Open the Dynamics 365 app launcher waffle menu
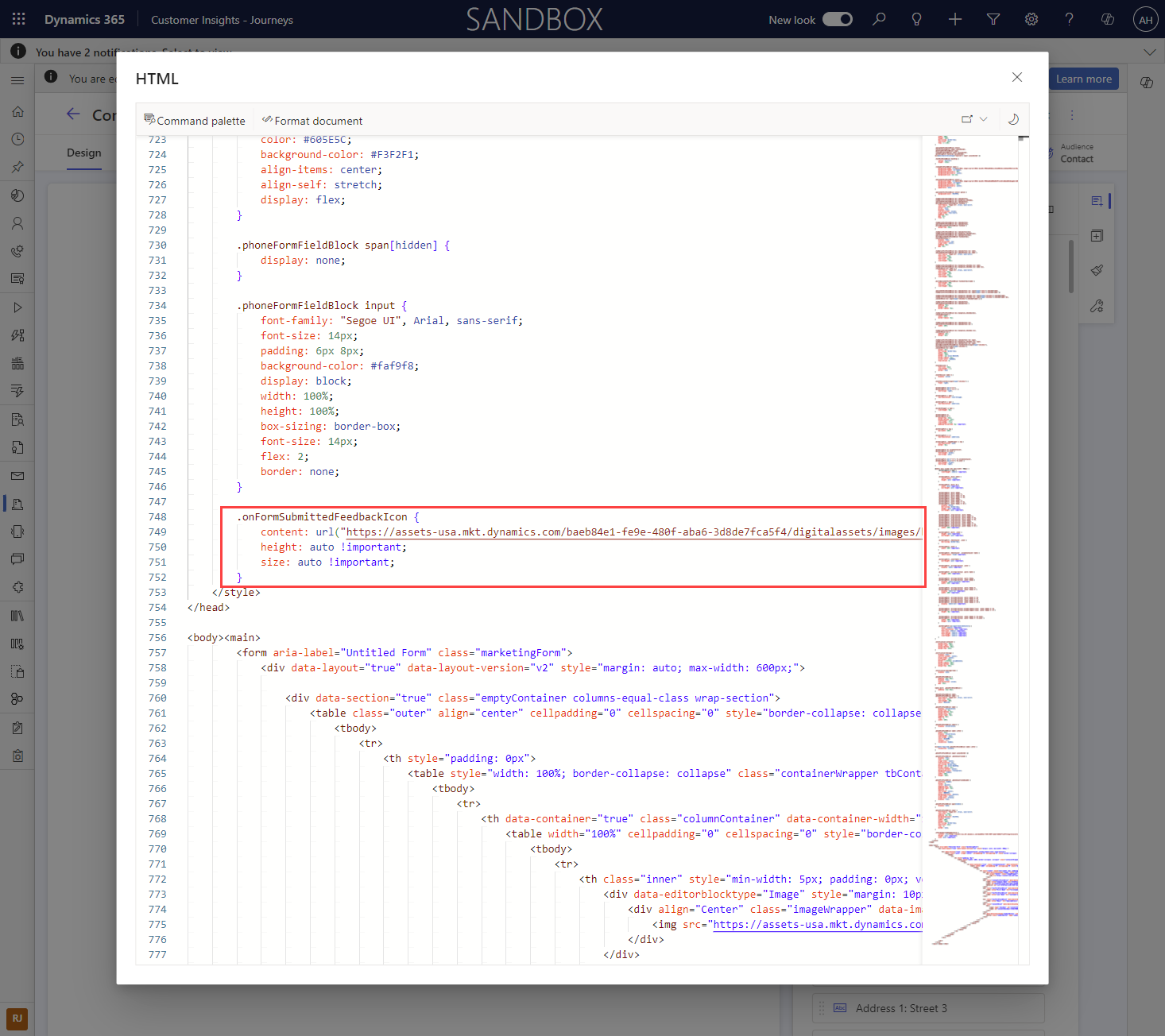The image size is (1165, 1036). coord(17,18)
